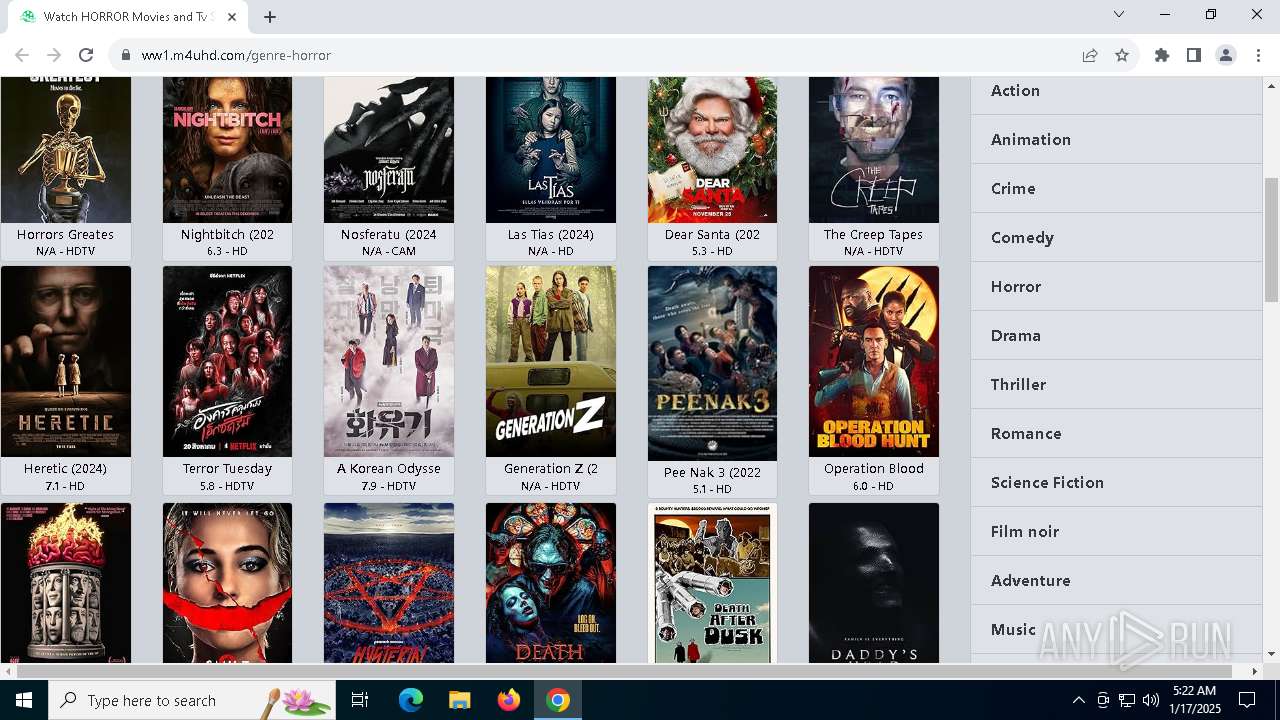
Task: Open the network tray icon
Action: coord(1127,700)
